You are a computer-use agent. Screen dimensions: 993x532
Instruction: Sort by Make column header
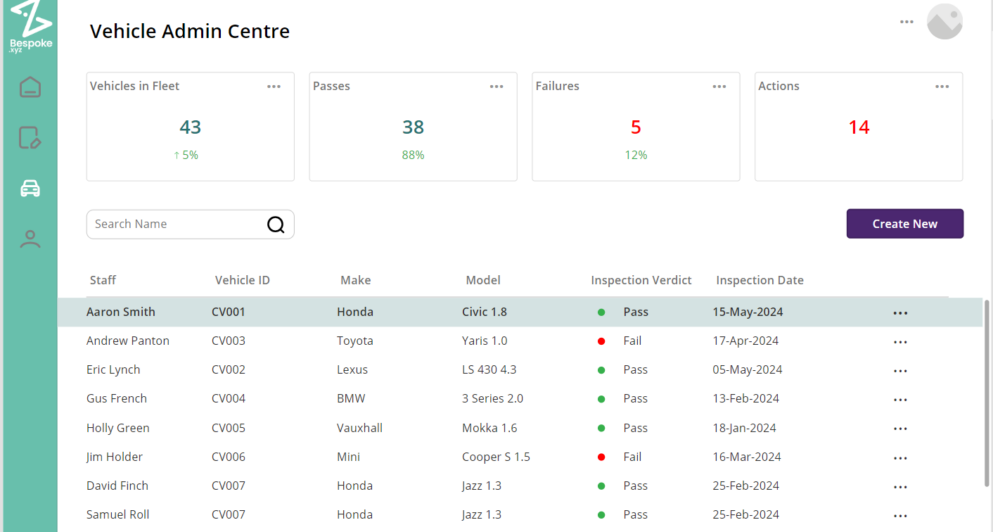[355, 280]
